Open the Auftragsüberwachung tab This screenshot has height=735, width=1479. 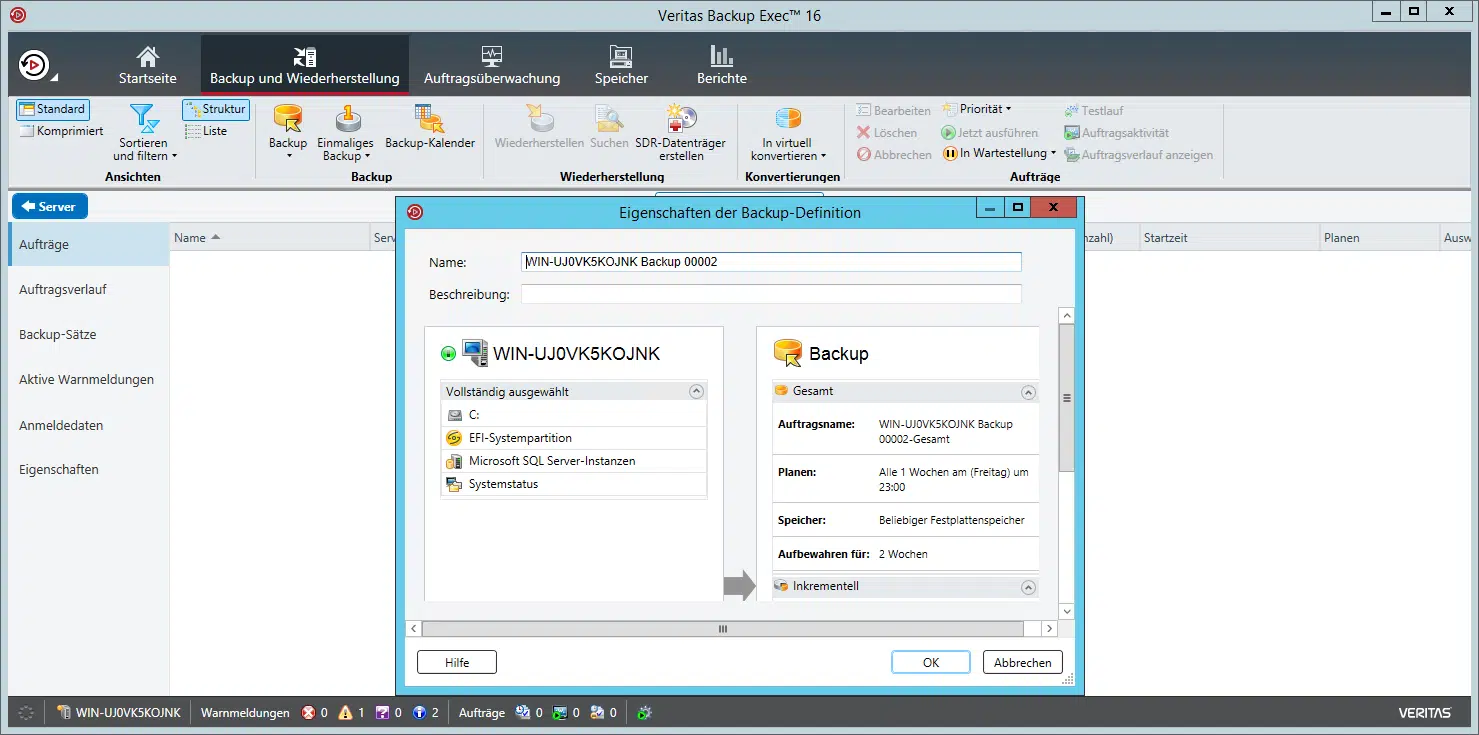pyautogui.click(x=492, y=65)
